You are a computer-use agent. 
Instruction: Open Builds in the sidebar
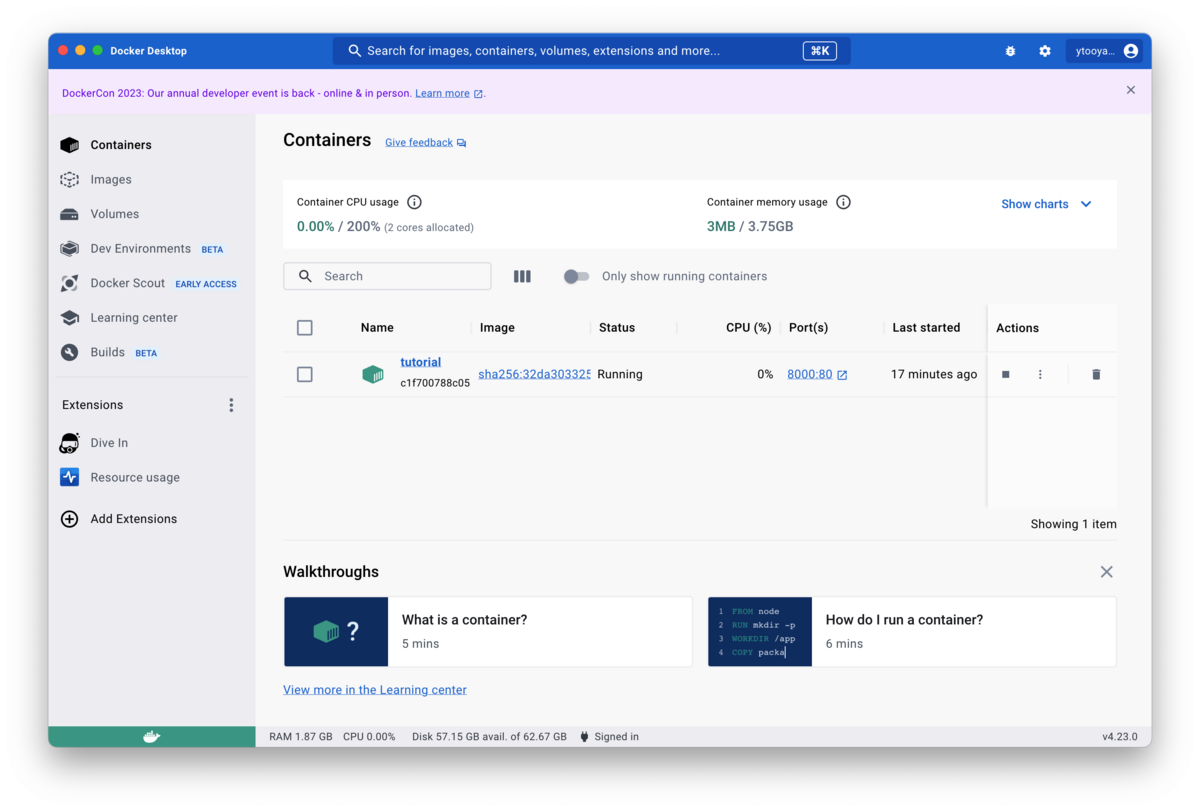pos(107,352)
